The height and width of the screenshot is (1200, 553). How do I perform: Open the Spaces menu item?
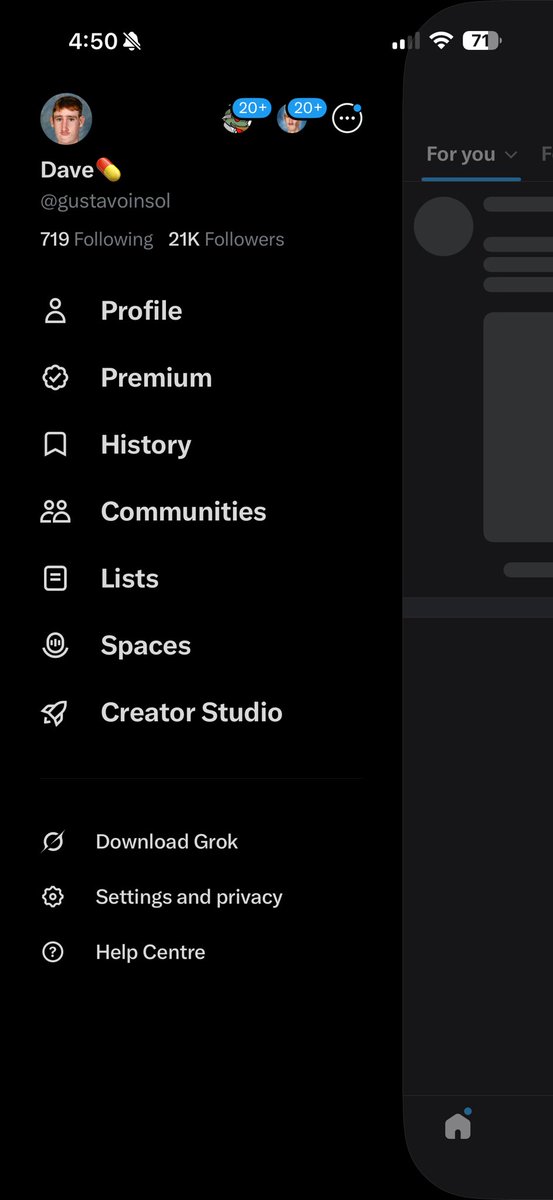pyautogui.click(x=146, y=646)
